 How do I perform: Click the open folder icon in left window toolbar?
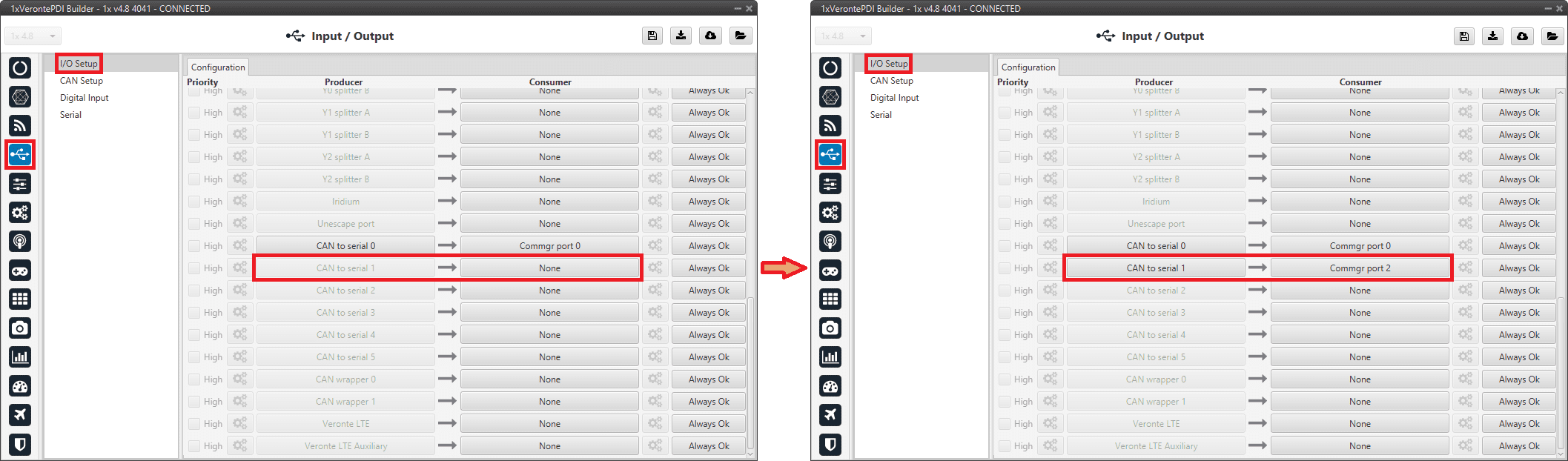click(741, 36)
